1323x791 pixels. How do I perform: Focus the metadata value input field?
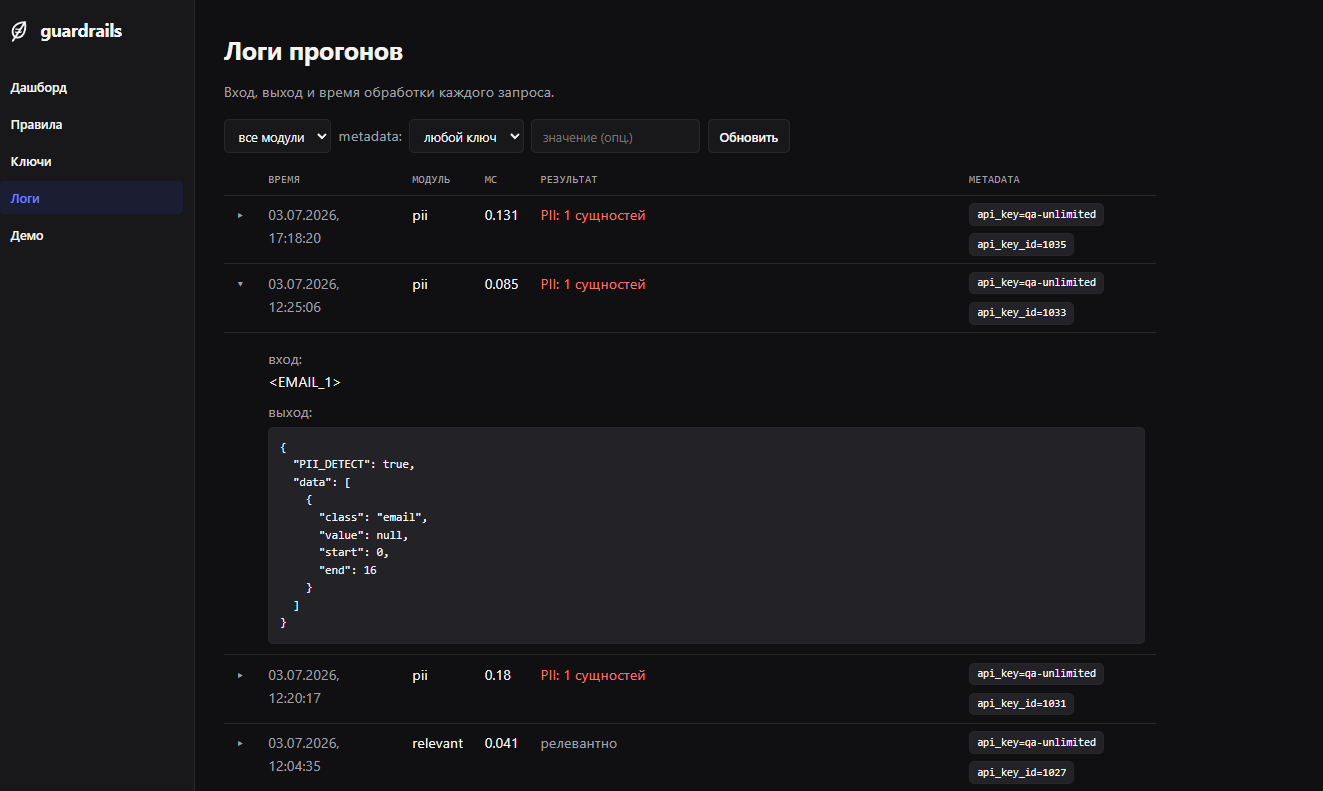[x=615, y=137]
